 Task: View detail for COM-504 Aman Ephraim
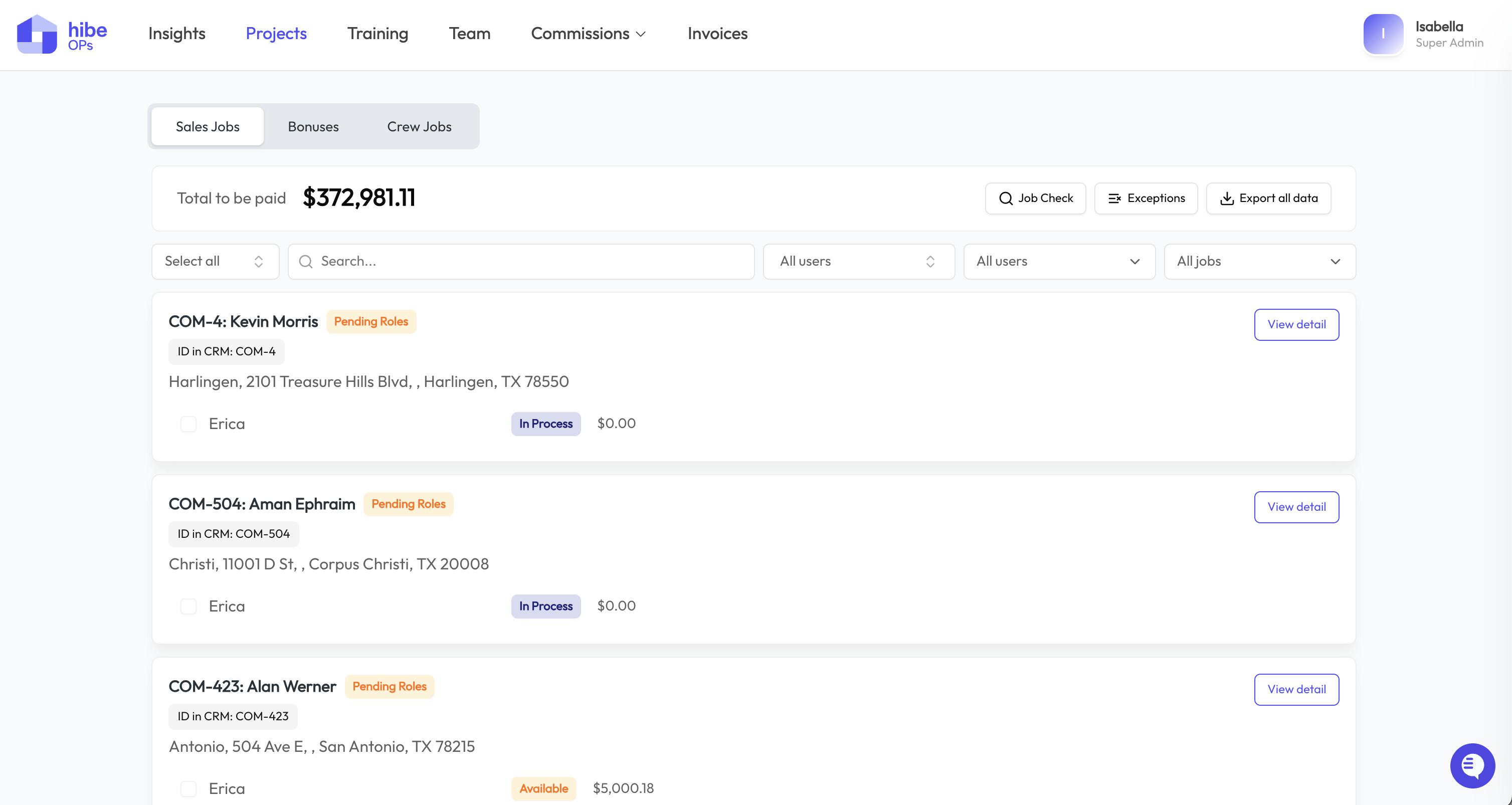pyautogui.click(x=1296, y=507)
